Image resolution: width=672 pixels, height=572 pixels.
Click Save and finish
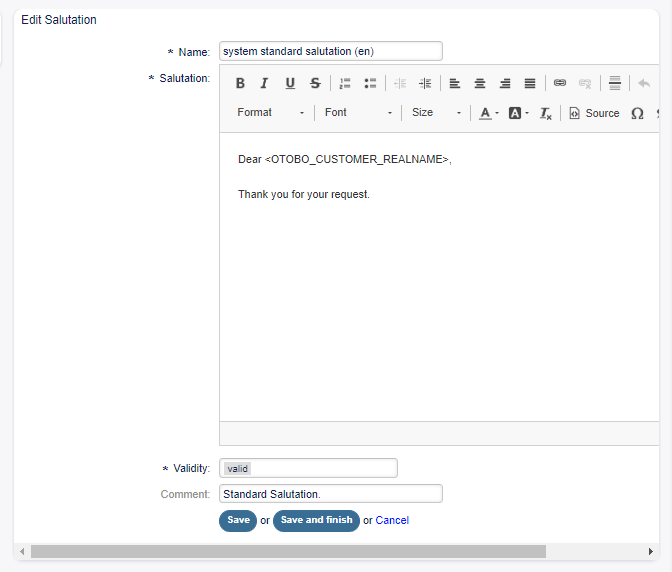pyautogui.click(x=316, y=521)
